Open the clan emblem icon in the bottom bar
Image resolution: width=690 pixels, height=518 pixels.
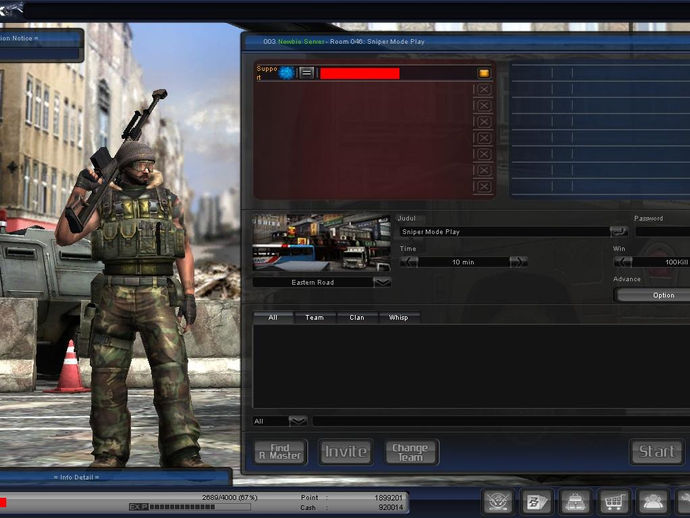tap(498, 501)
